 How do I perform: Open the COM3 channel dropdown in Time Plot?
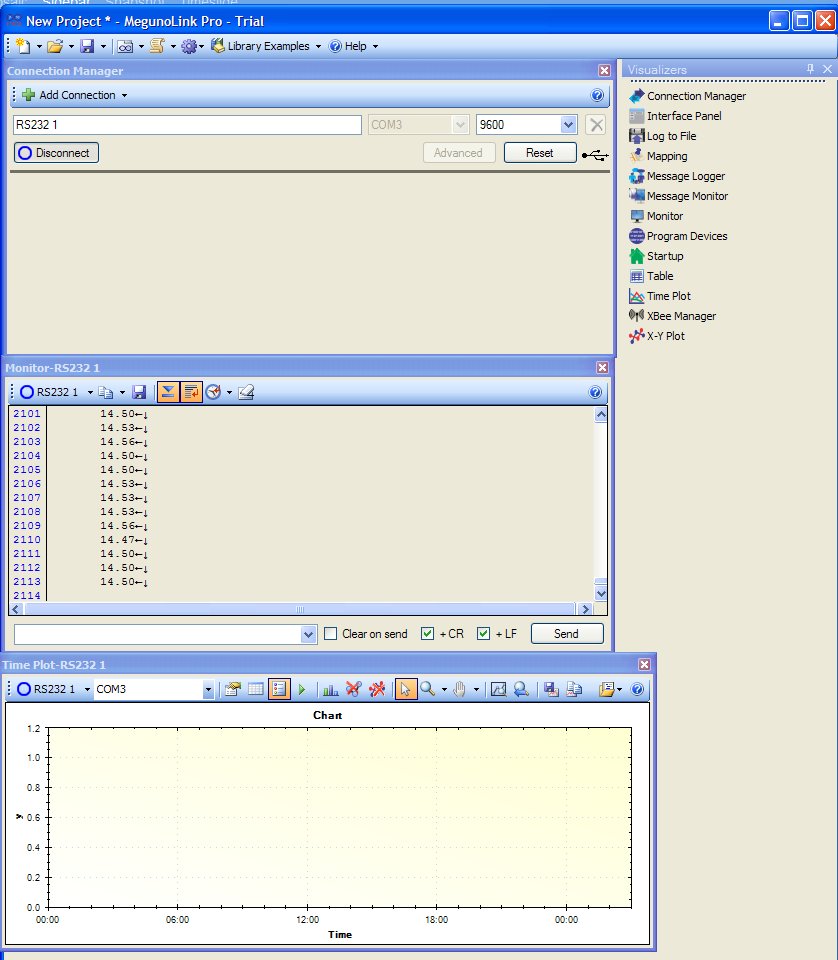(x=208, y=689)
